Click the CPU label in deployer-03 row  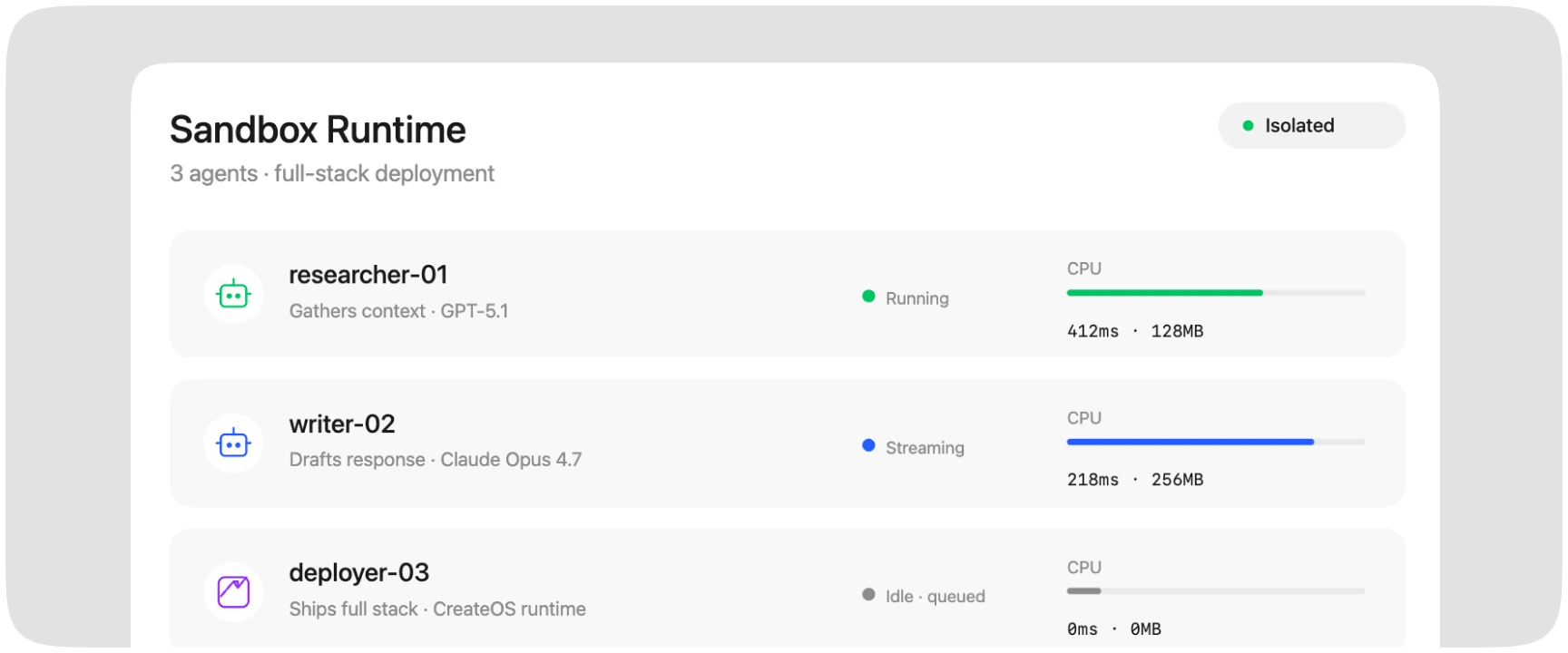click(1084, 568)
